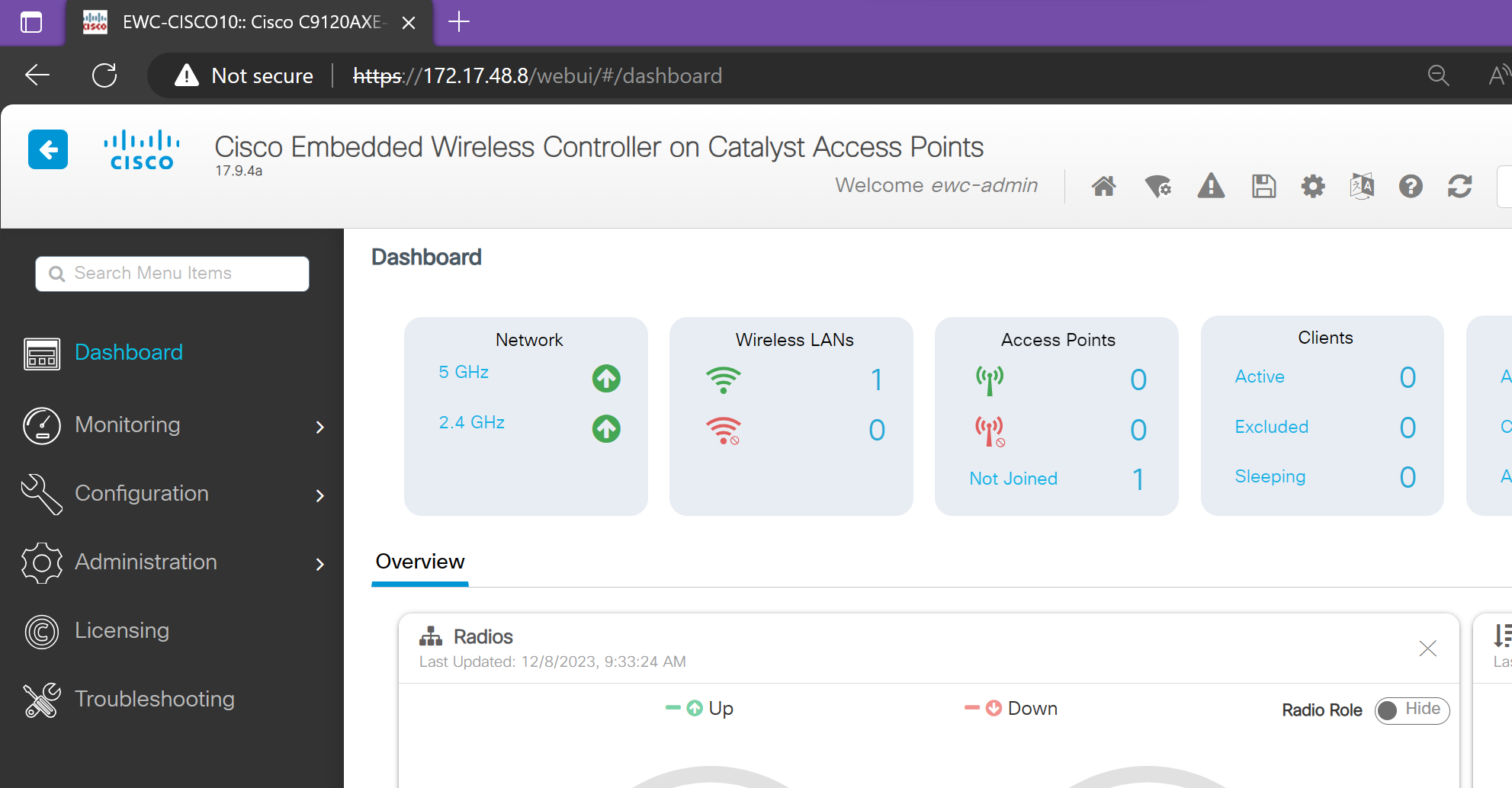
Task: Close the EWC-CISCO10 browser tab
Action: coord(409,23)
